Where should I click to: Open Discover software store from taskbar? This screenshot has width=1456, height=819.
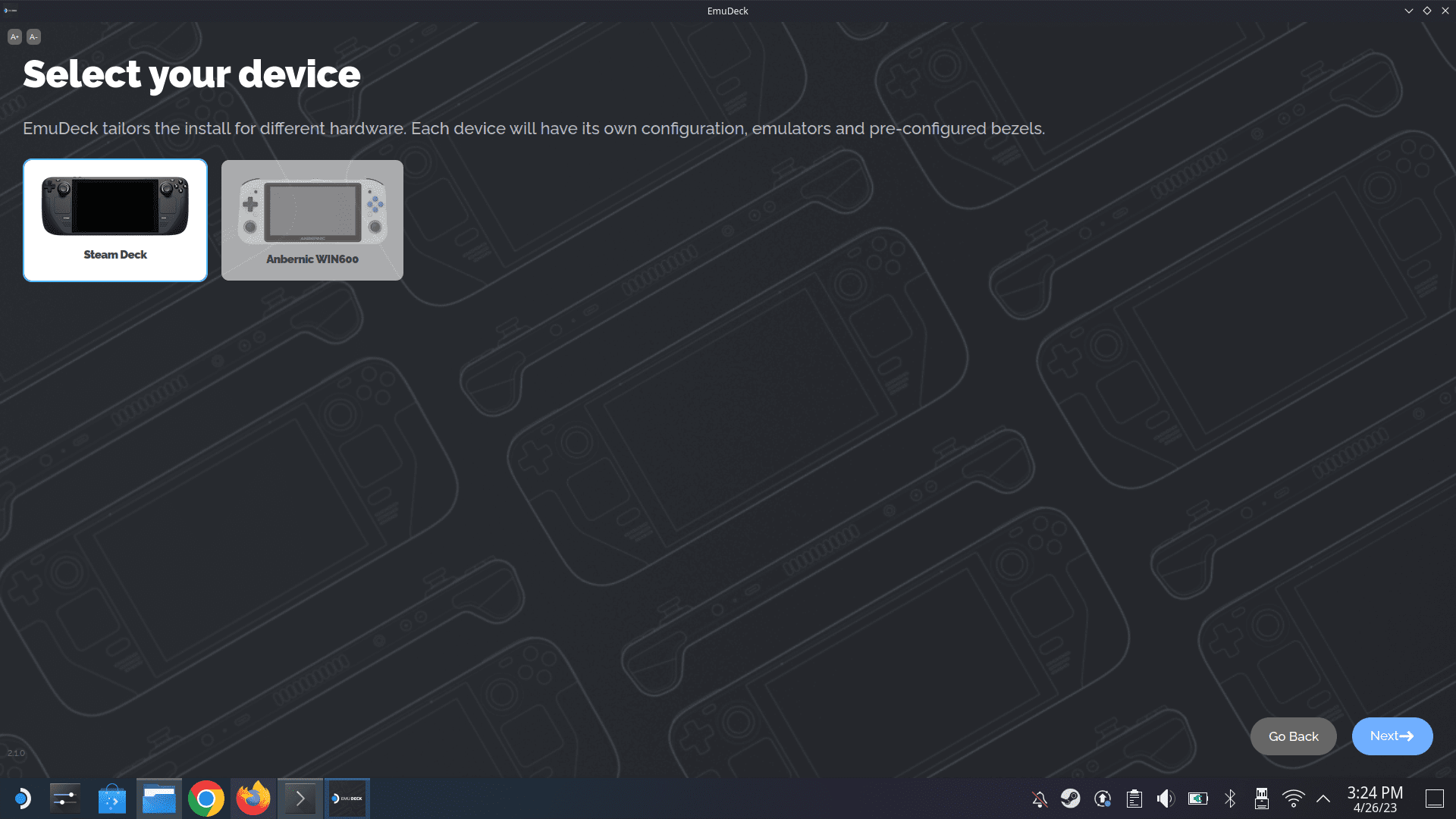(x=112, y=799)
